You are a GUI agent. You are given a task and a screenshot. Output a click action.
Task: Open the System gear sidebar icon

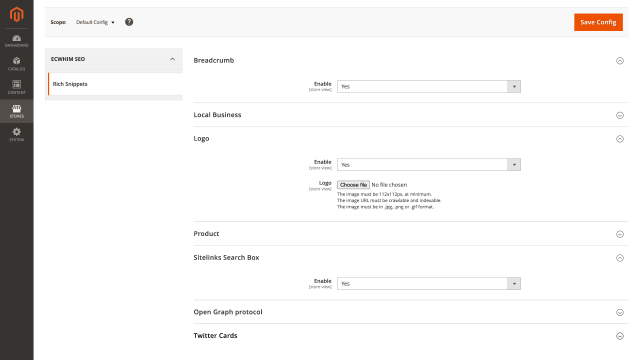[x=17, y=134]
